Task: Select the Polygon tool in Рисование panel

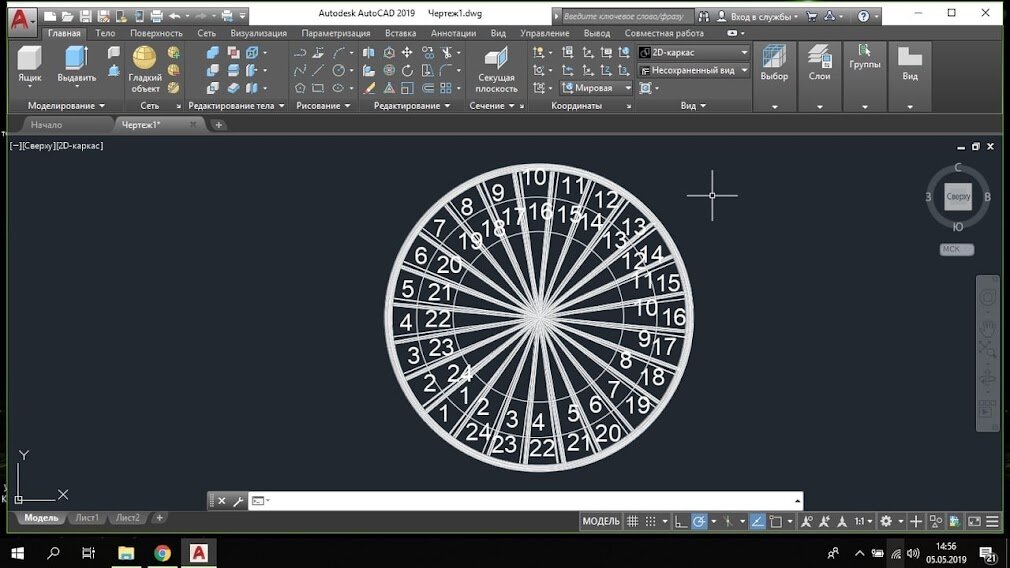Action: pos(300,88)
